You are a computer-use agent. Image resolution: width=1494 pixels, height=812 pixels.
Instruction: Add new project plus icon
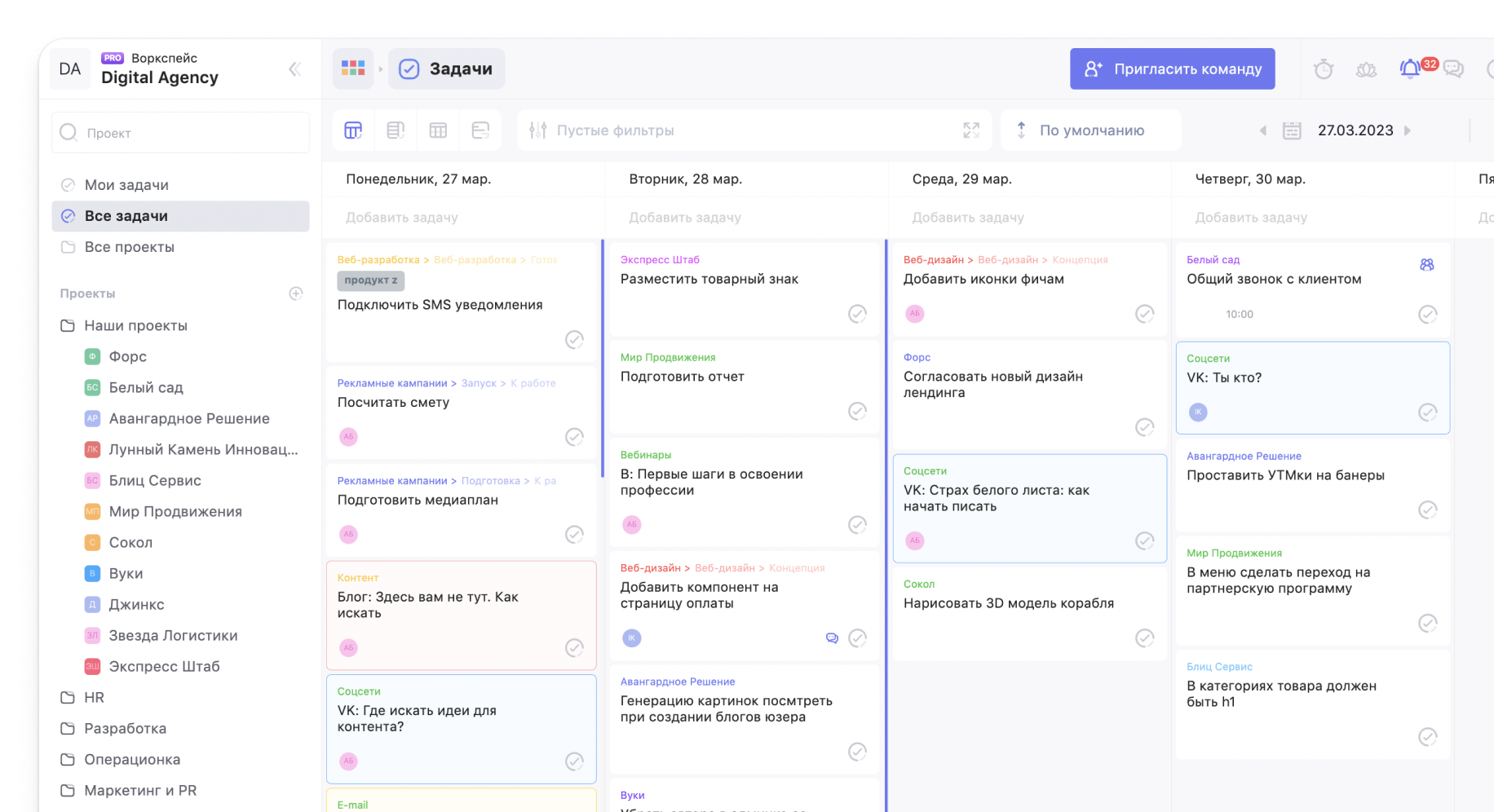(296, 293)
